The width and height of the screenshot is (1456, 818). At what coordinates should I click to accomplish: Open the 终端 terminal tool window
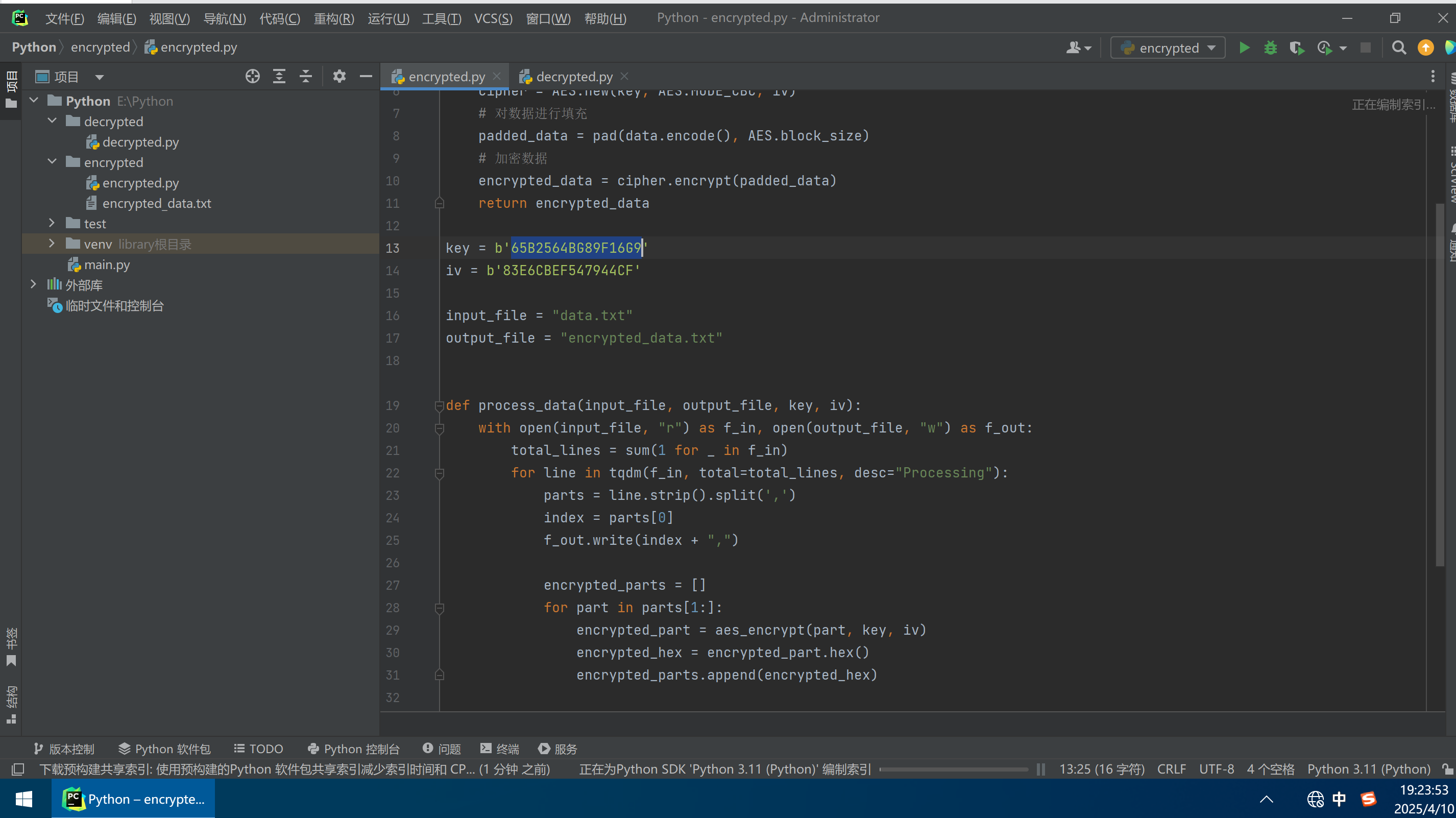(x=500, y=749)
